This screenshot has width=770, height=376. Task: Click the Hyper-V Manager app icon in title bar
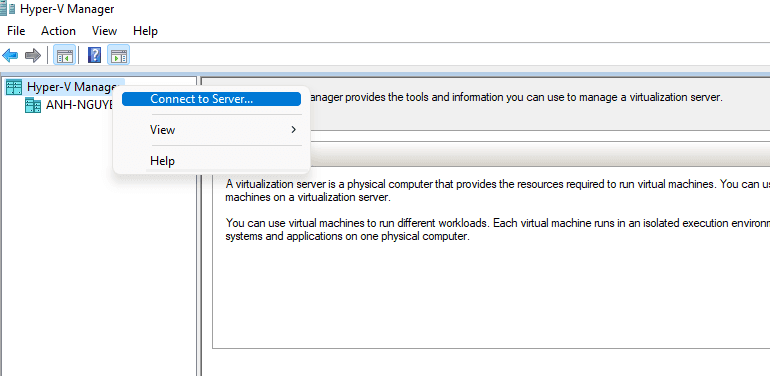pyautogui.click(x=7, y=8)
